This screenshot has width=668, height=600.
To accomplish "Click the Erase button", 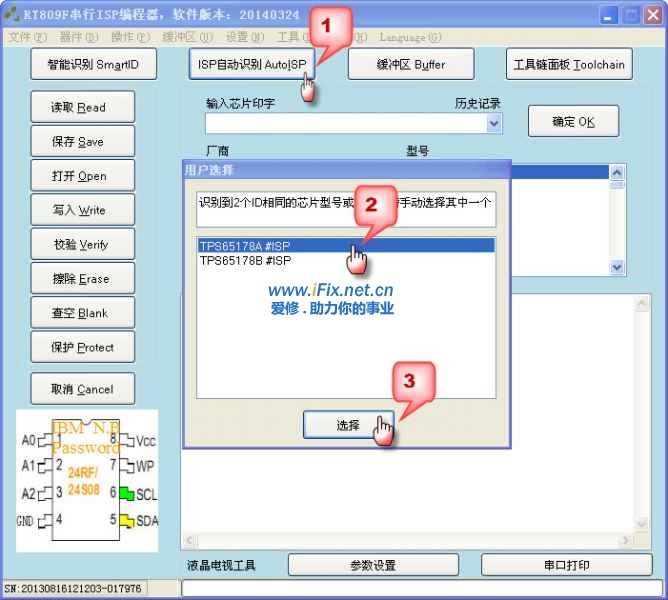I will tap(82, 279).
